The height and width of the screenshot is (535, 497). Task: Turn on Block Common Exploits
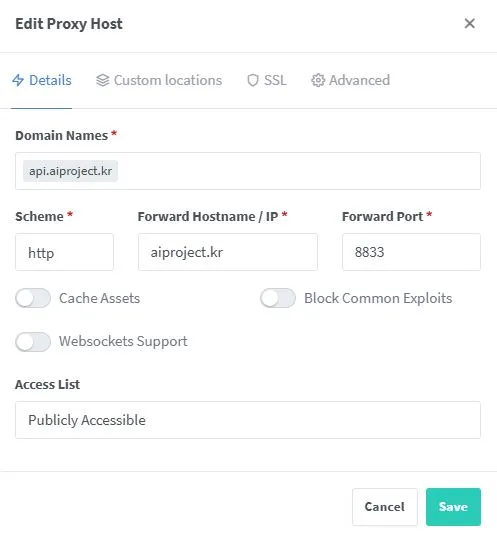pyautogui.click(x=278, y=298)
